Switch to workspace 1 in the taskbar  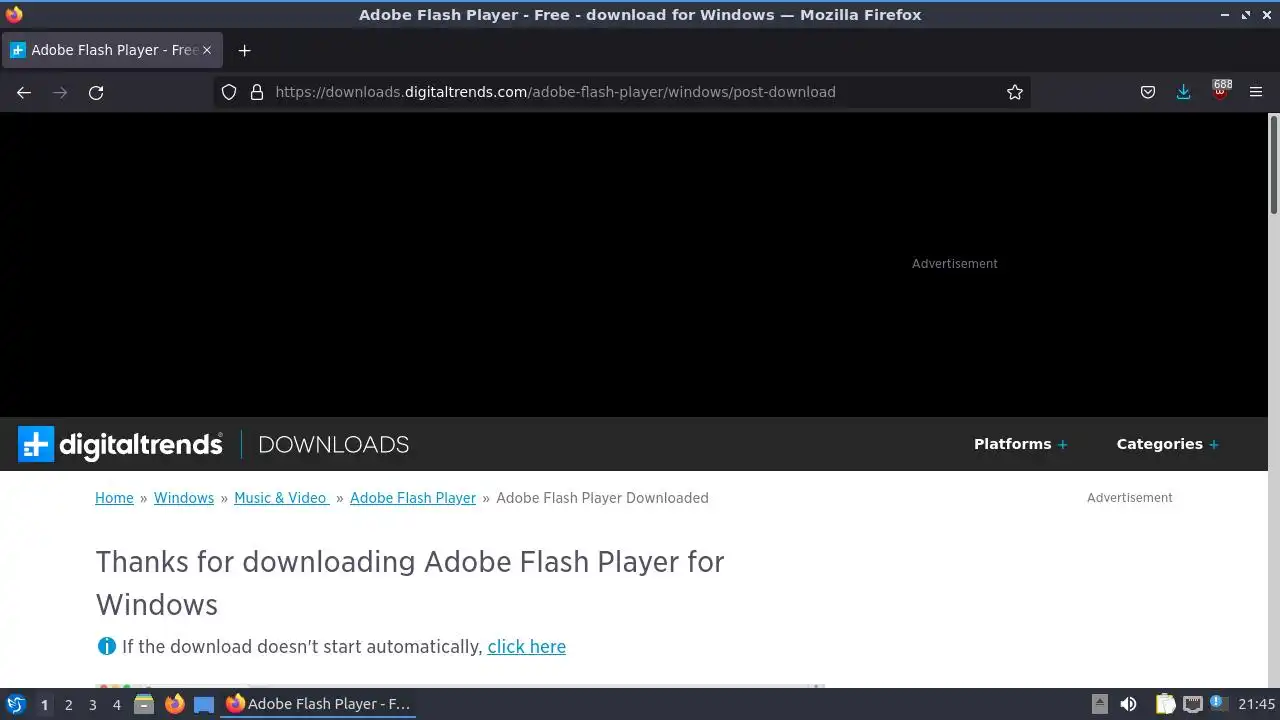(x=44, y=705)
